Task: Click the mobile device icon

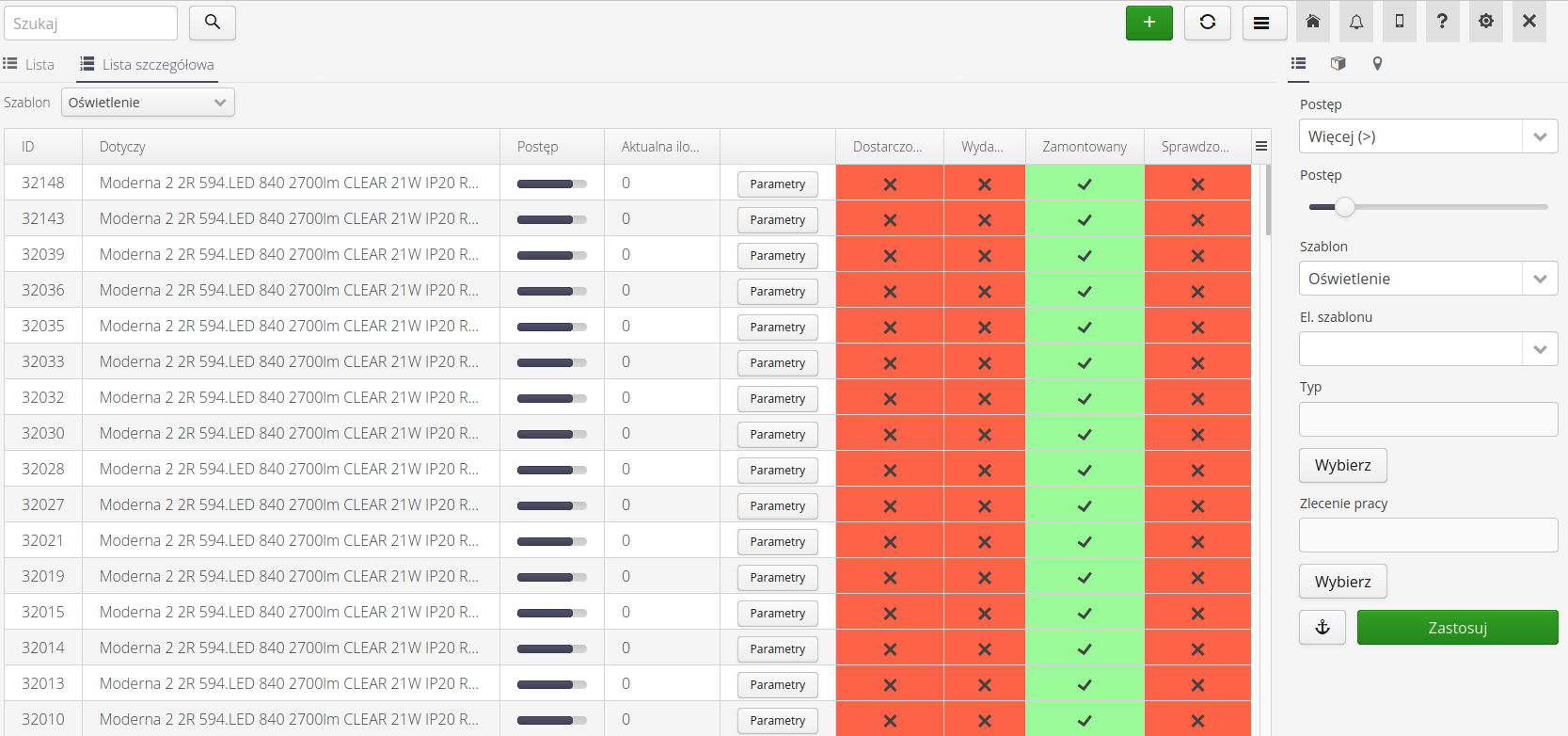Action: pyautogui.click(x=1400, y=22)
